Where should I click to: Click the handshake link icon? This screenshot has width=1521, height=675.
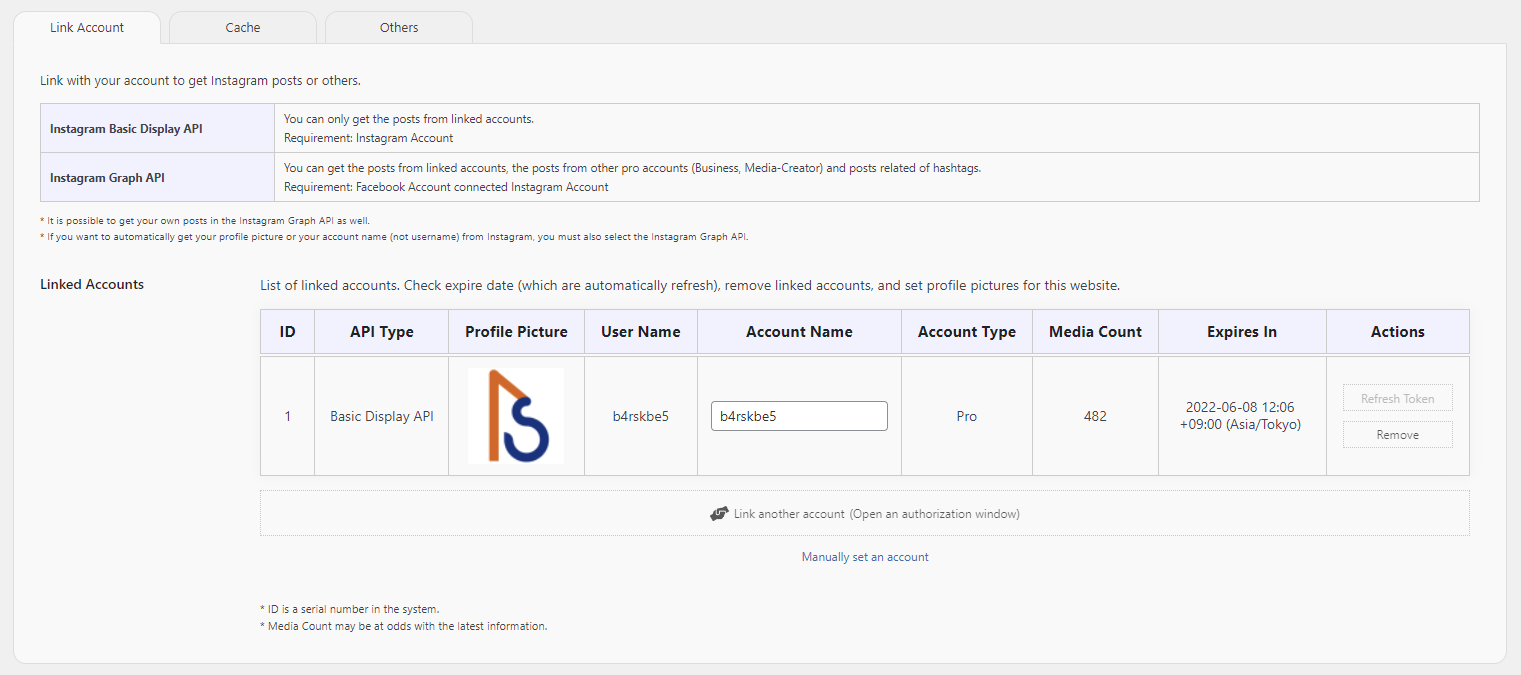719,514
